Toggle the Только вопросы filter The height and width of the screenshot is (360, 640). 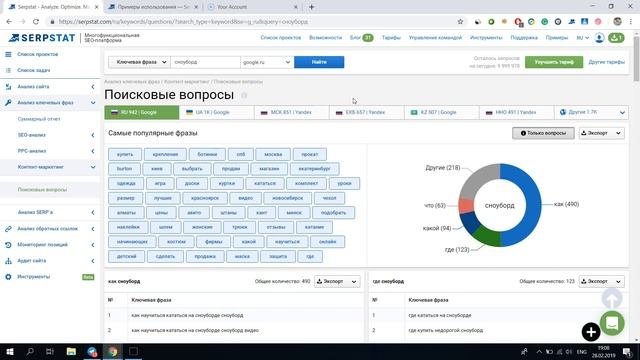click(543, 133)
